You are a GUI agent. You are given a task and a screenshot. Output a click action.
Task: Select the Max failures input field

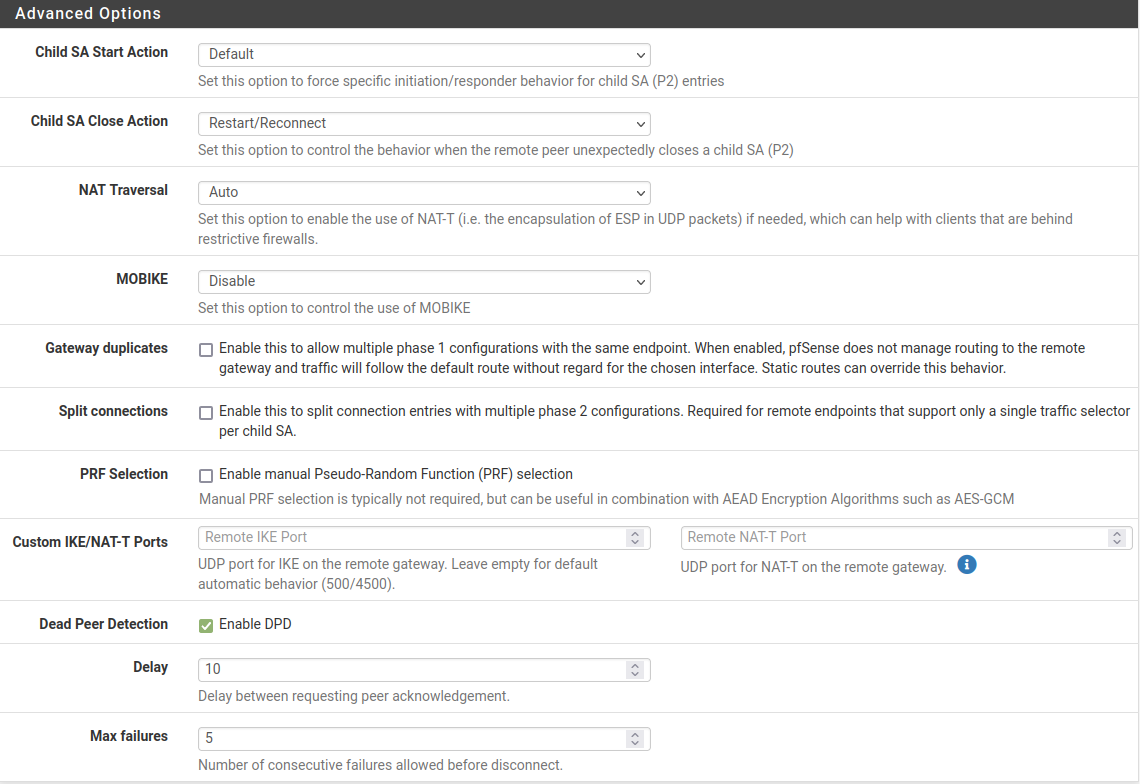[410, 739]
